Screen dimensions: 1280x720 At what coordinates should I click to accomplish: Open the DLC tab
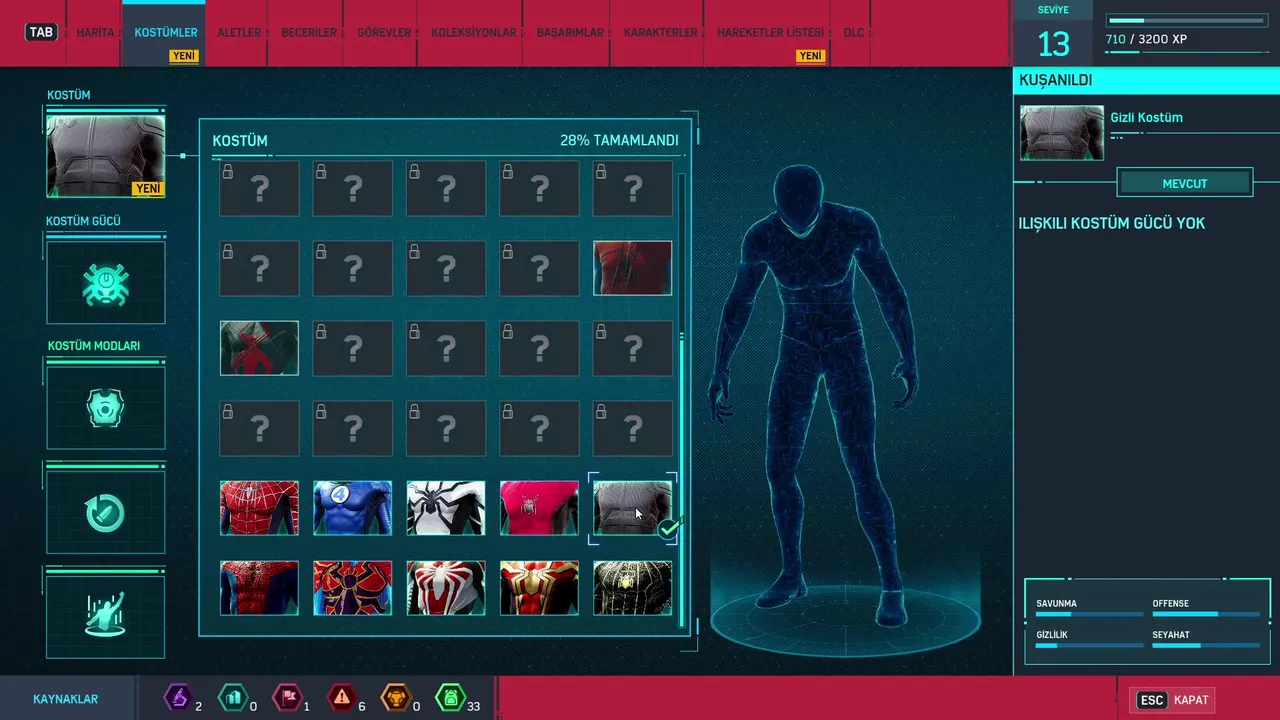(853, 33)
